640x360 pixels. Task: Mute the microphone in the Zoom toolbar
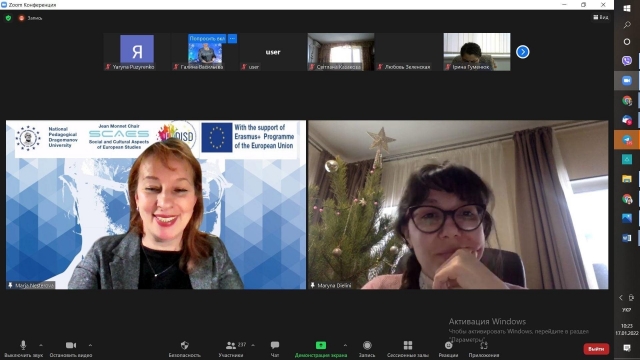[23, 348]
